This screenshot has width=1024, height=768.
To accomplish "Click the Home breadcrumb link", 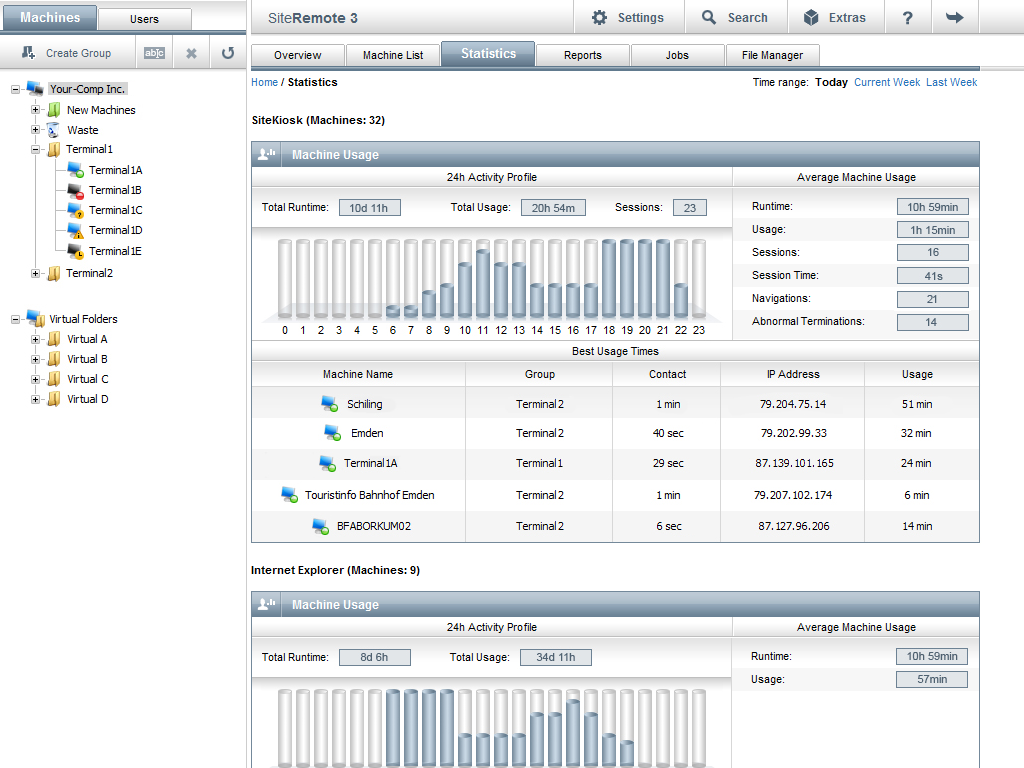I will coord(264,82).
